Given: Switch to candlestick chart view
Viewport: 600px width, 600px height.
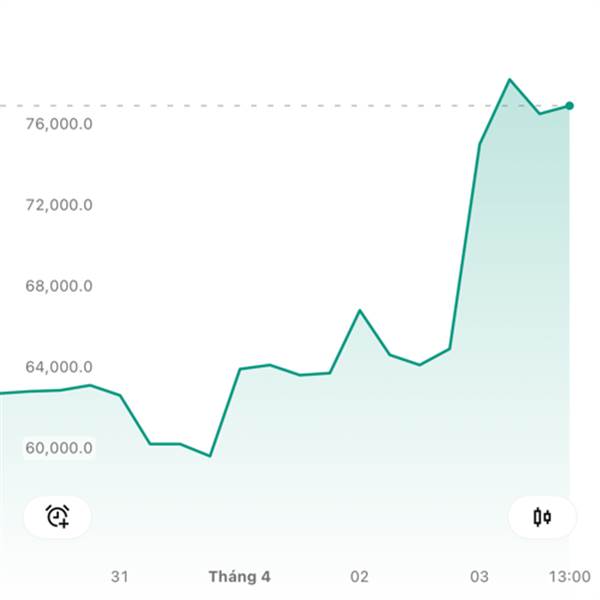Looking at the screenshot, I should click(x=543, y=516).
